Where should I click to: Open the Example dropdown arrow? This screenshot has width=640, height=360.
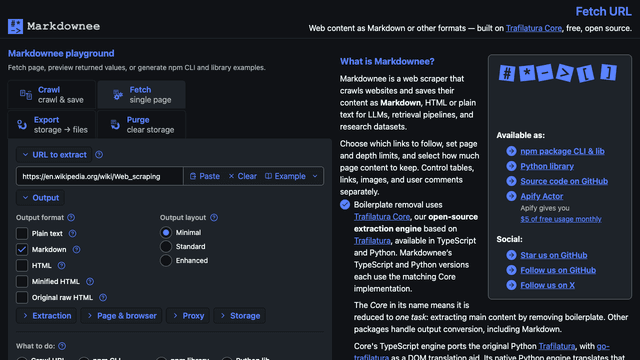pos(315,176)
